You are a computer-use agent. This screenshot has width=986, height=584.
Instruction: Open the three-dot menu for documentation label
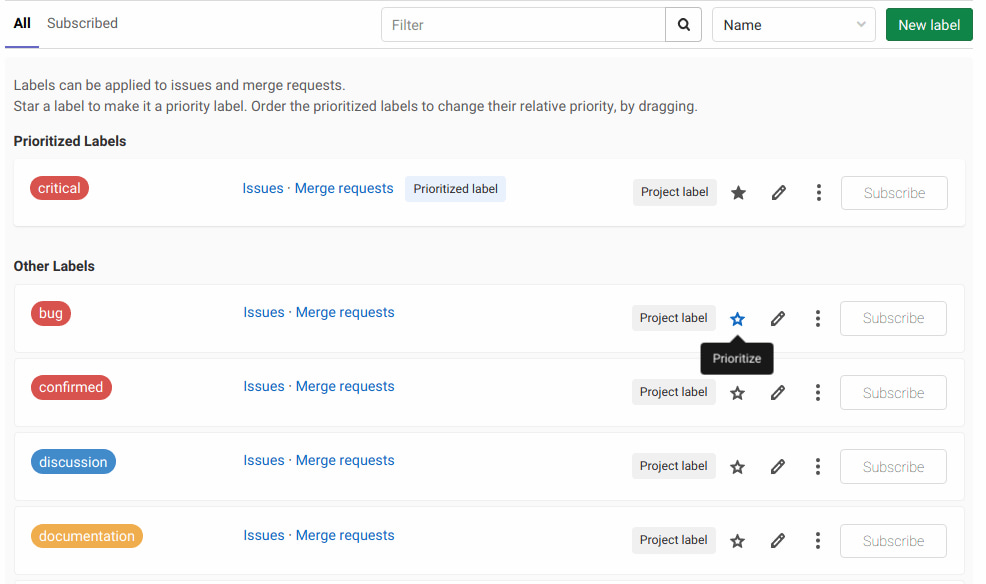pos(818,540)
